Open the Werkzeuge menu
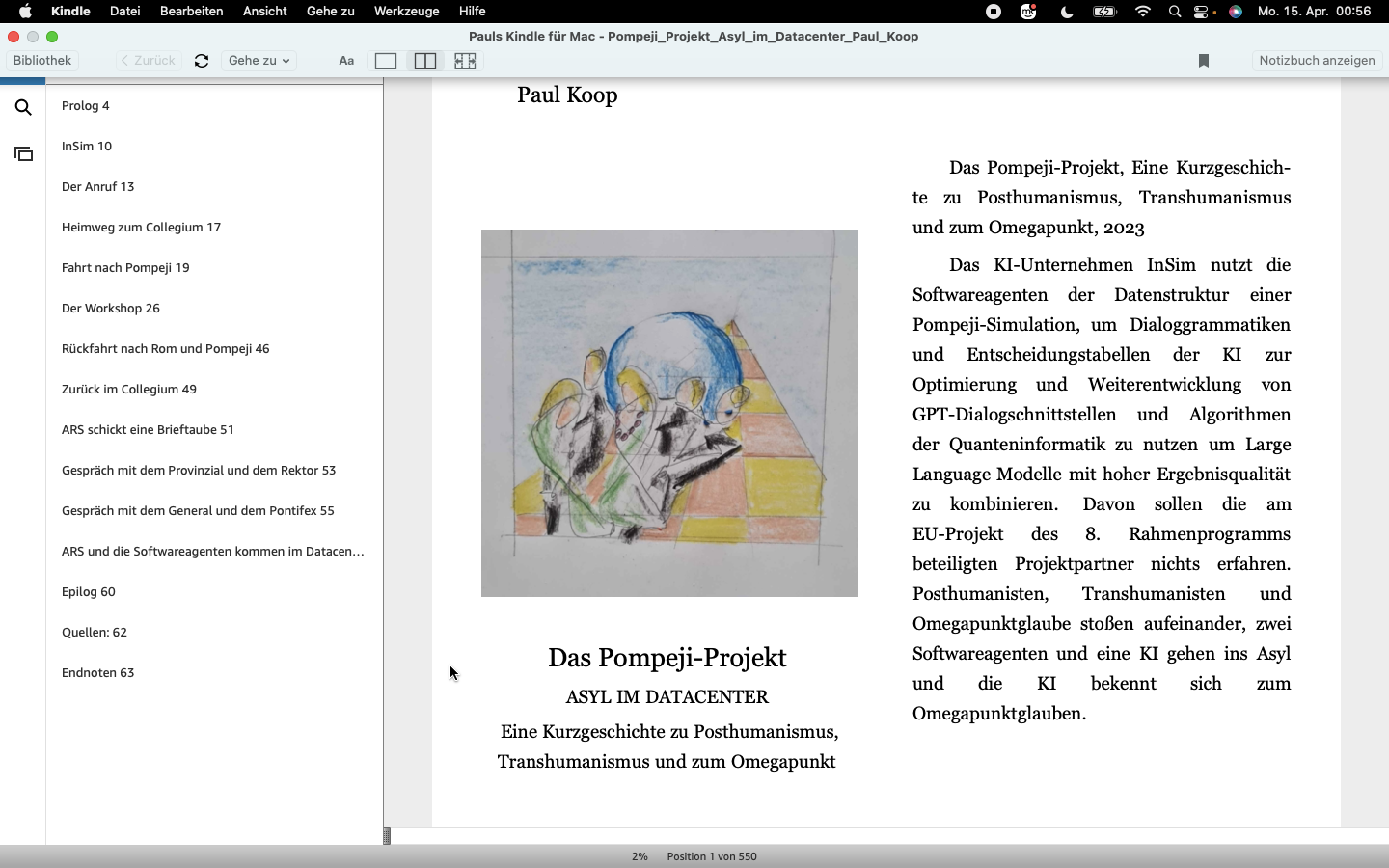The height and width of the screenshot is (868, 1389). 407,12
